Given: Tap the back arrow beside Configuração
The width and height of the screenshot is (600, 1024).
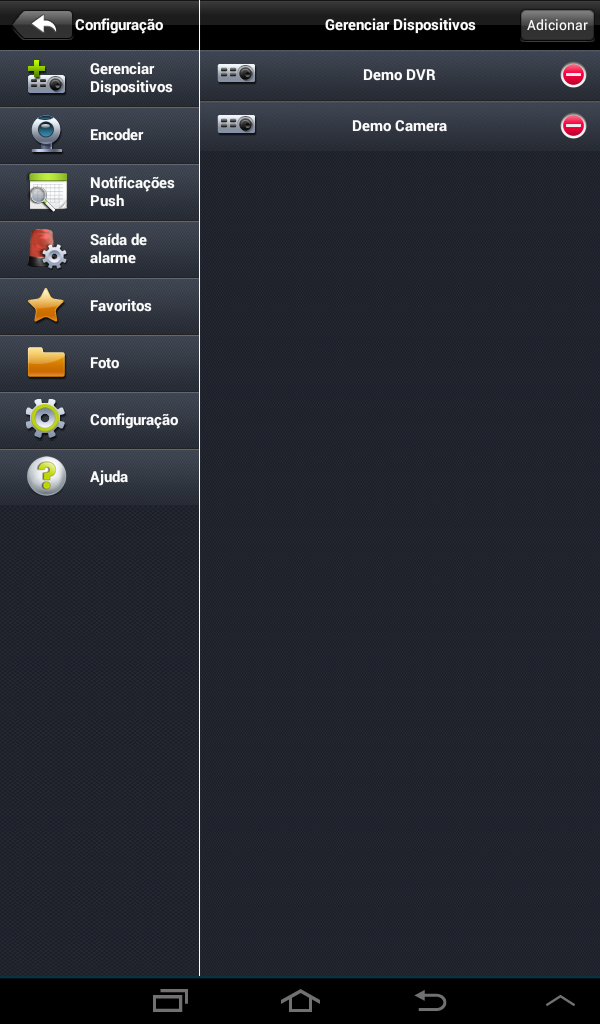Looking at the screenshot, I should pyautogui.click(x=42, y=25).
